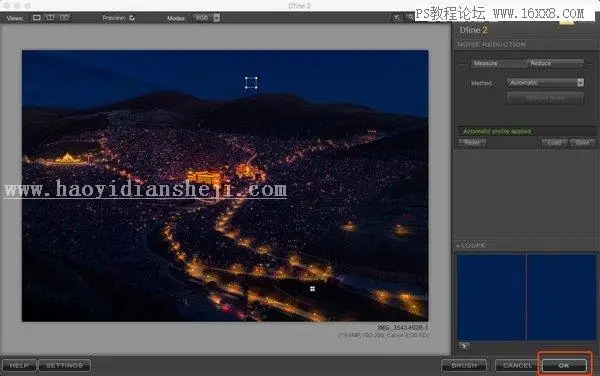The width and height of the screenshot is (600, 376).
Task: Select the dashed measurement rectangle in sky
Action: [x=251, y=83]
